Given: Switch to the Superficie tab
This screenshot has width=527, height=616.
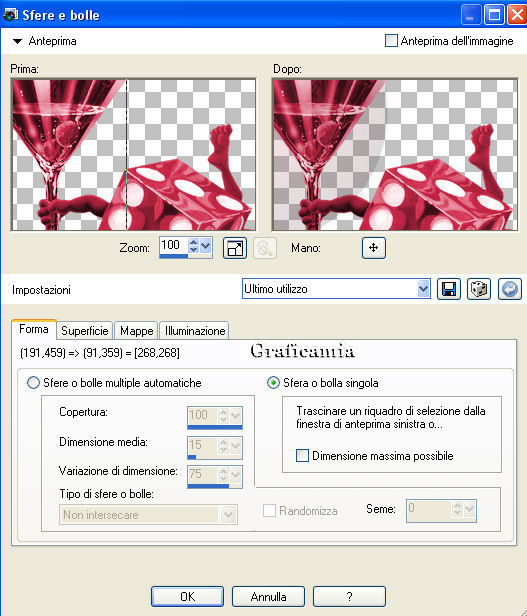Looking at the screenshot, I should (85, 330).
